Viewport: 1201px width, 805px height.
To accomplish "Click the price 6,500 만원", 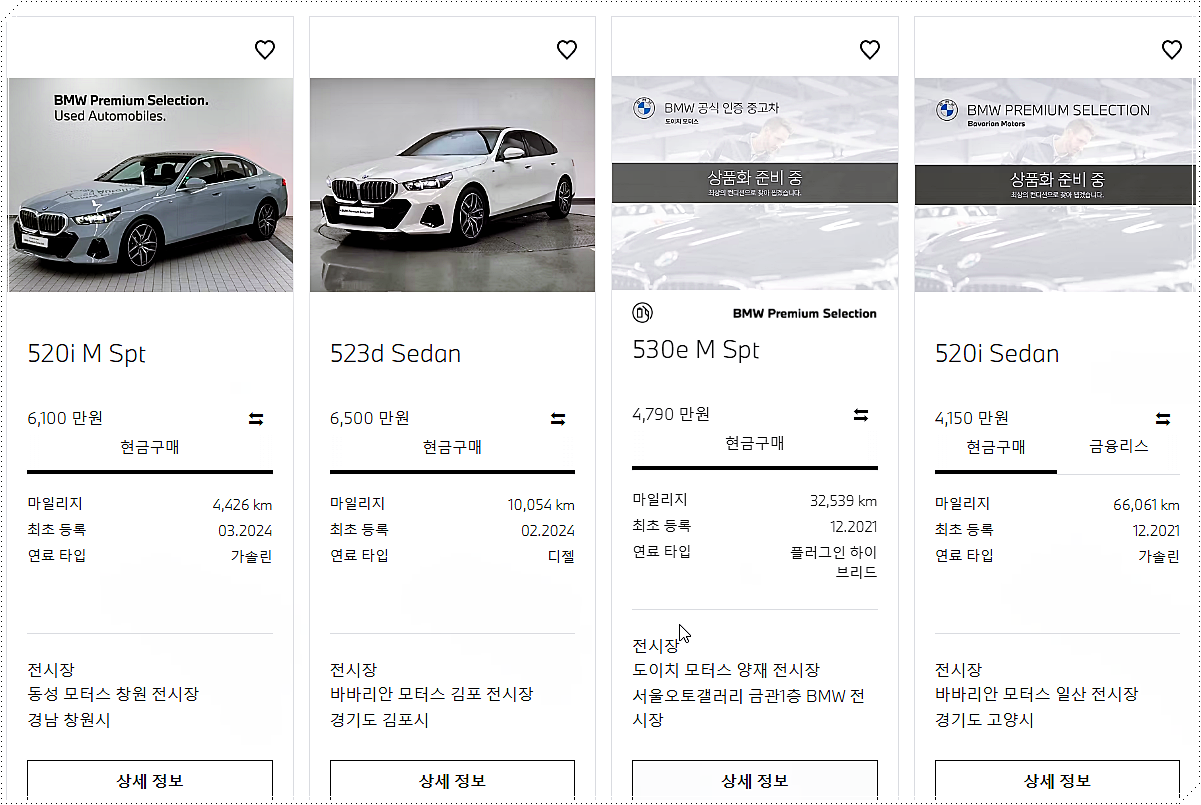I will click(x=369, y=418).
